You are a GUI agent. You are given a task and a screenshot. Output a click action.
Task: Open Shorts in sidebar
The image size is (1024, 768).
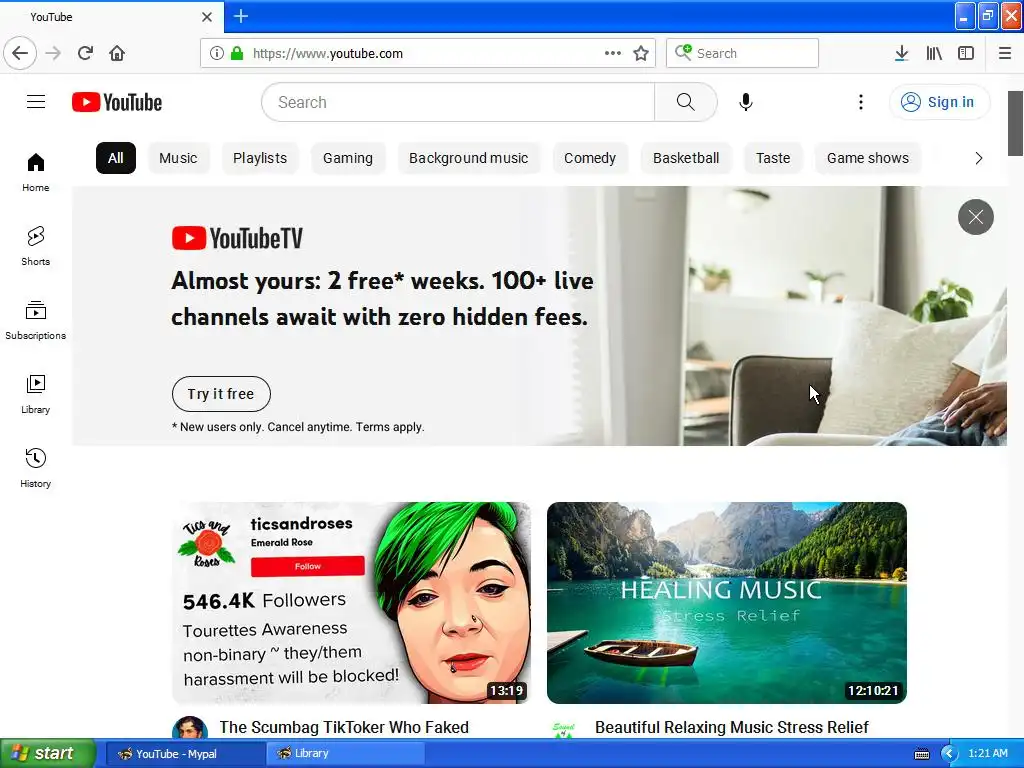pos(36,246)
